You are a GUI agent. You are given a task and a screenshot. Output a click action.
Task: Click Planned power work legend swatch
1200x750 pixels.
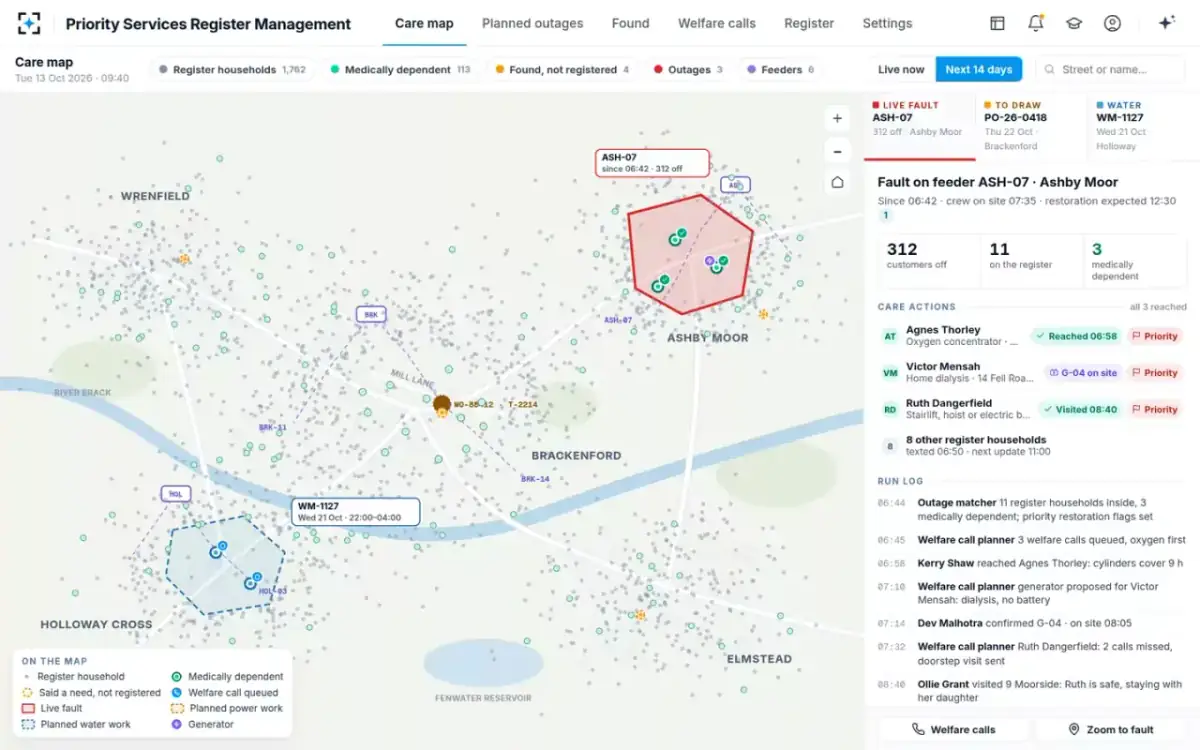coord(177,708)
